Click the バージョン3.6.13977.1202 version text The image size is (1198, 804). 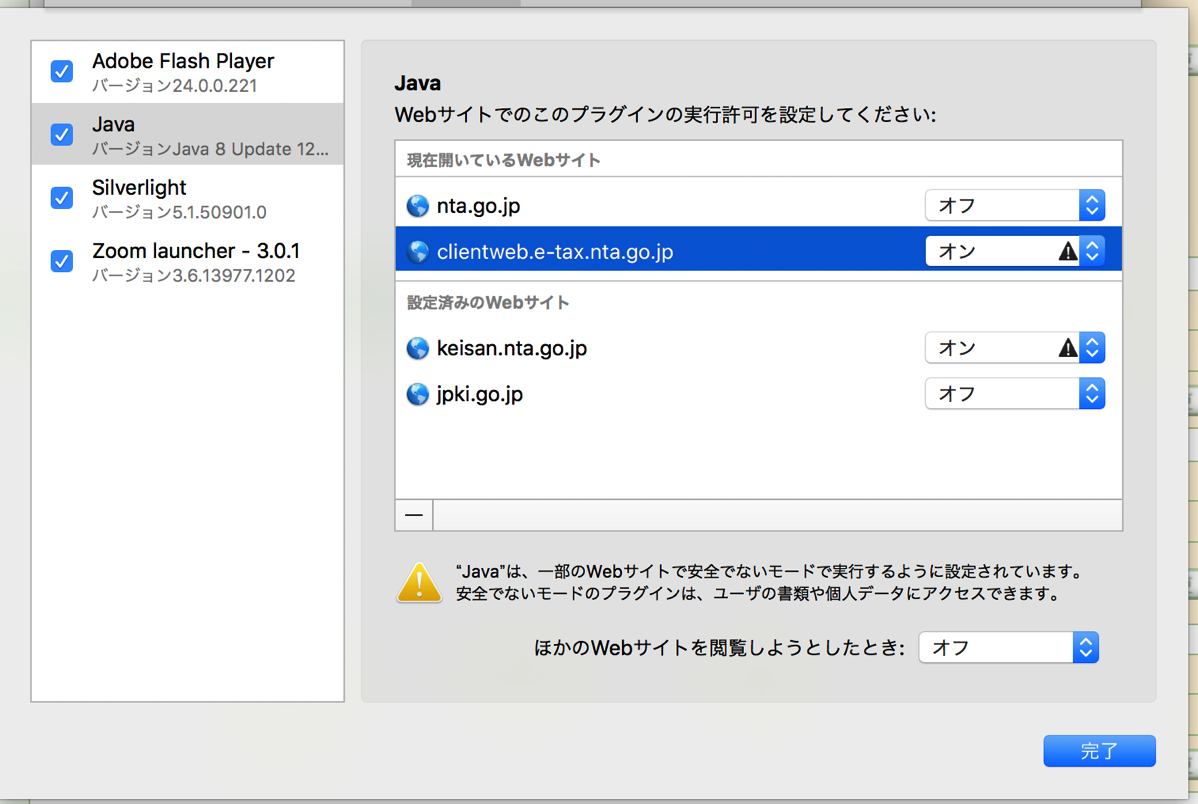tap(194, 276)
